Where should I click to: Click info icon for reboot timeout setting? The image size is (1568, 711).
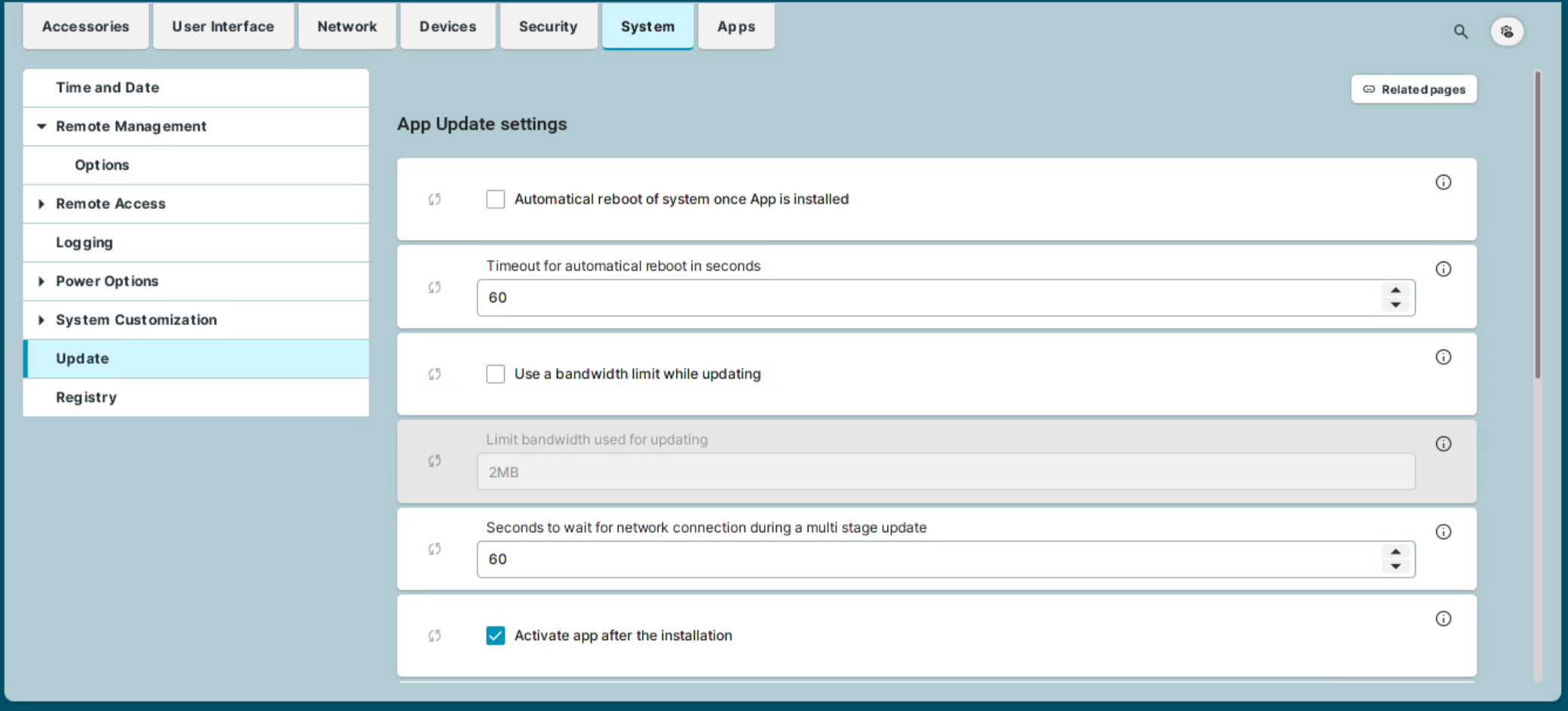point(1443,269)
